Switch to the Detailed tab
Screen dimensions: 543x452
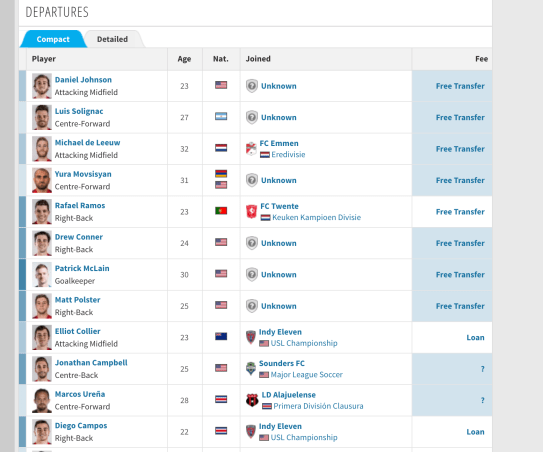click(x=112, y=39)
